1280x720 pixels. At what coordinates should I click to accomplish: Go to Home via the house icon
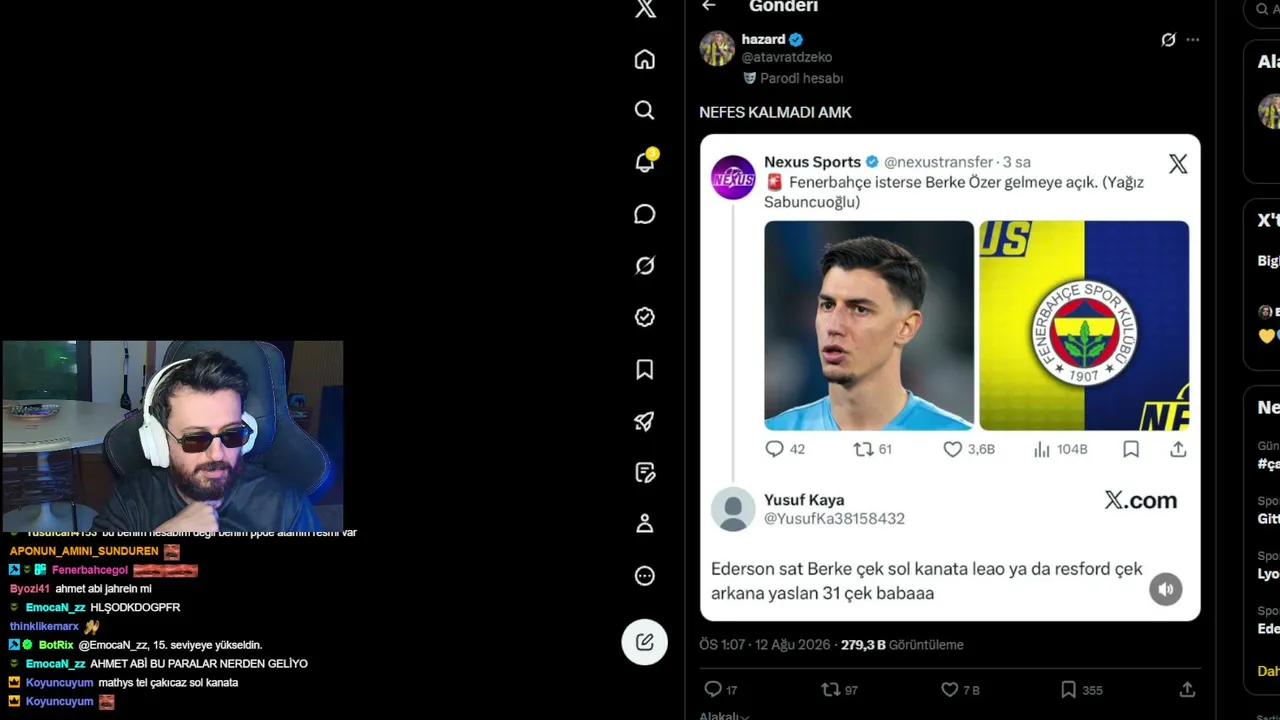[x=645, y=59]
